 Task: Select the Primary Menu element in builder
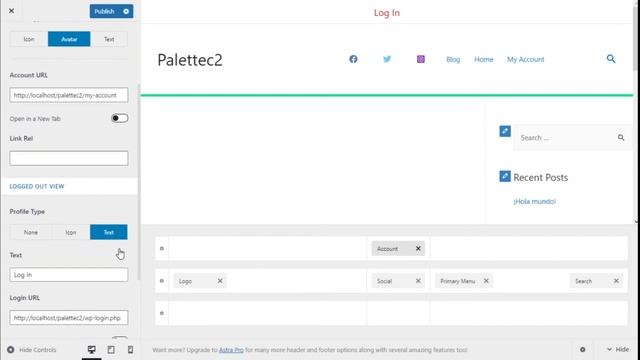pyautogui.click(x=458, y=281)
